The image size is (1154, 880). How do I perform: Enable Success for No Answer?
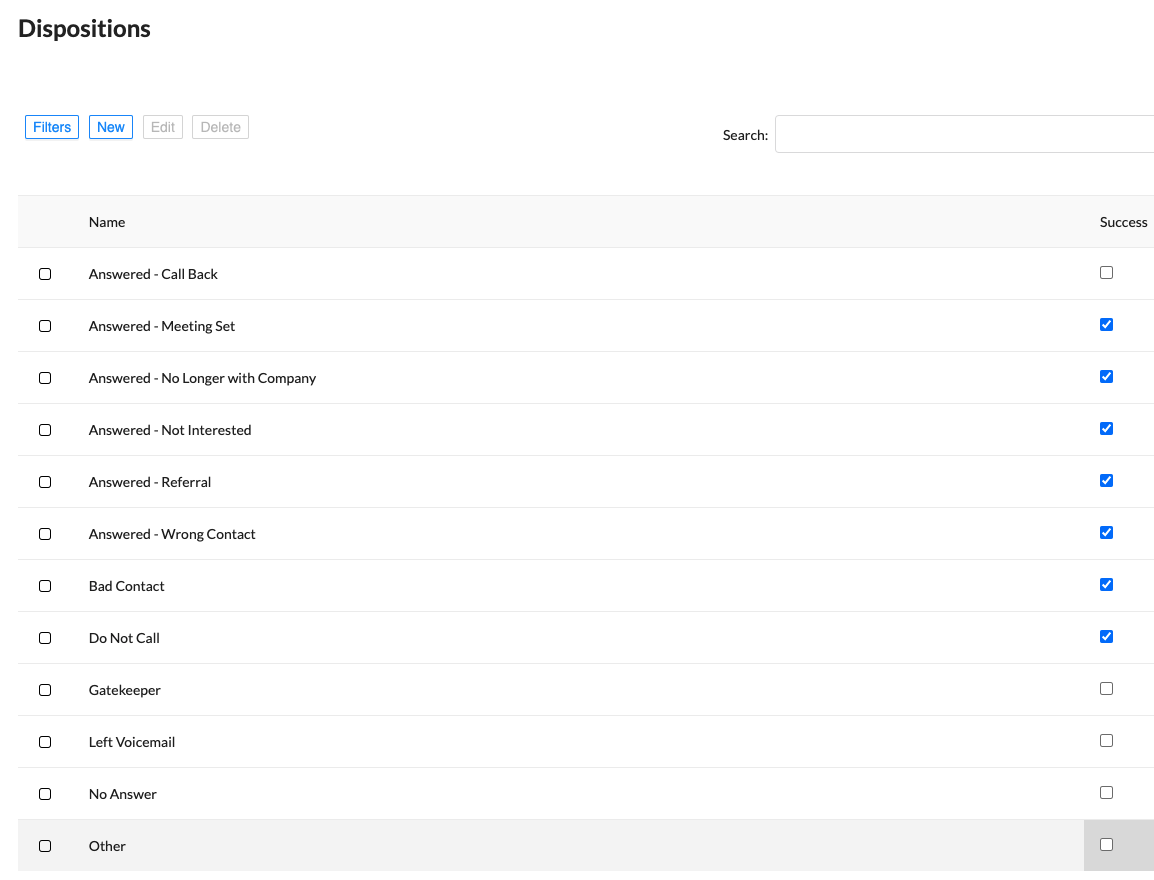(1106, 792)
